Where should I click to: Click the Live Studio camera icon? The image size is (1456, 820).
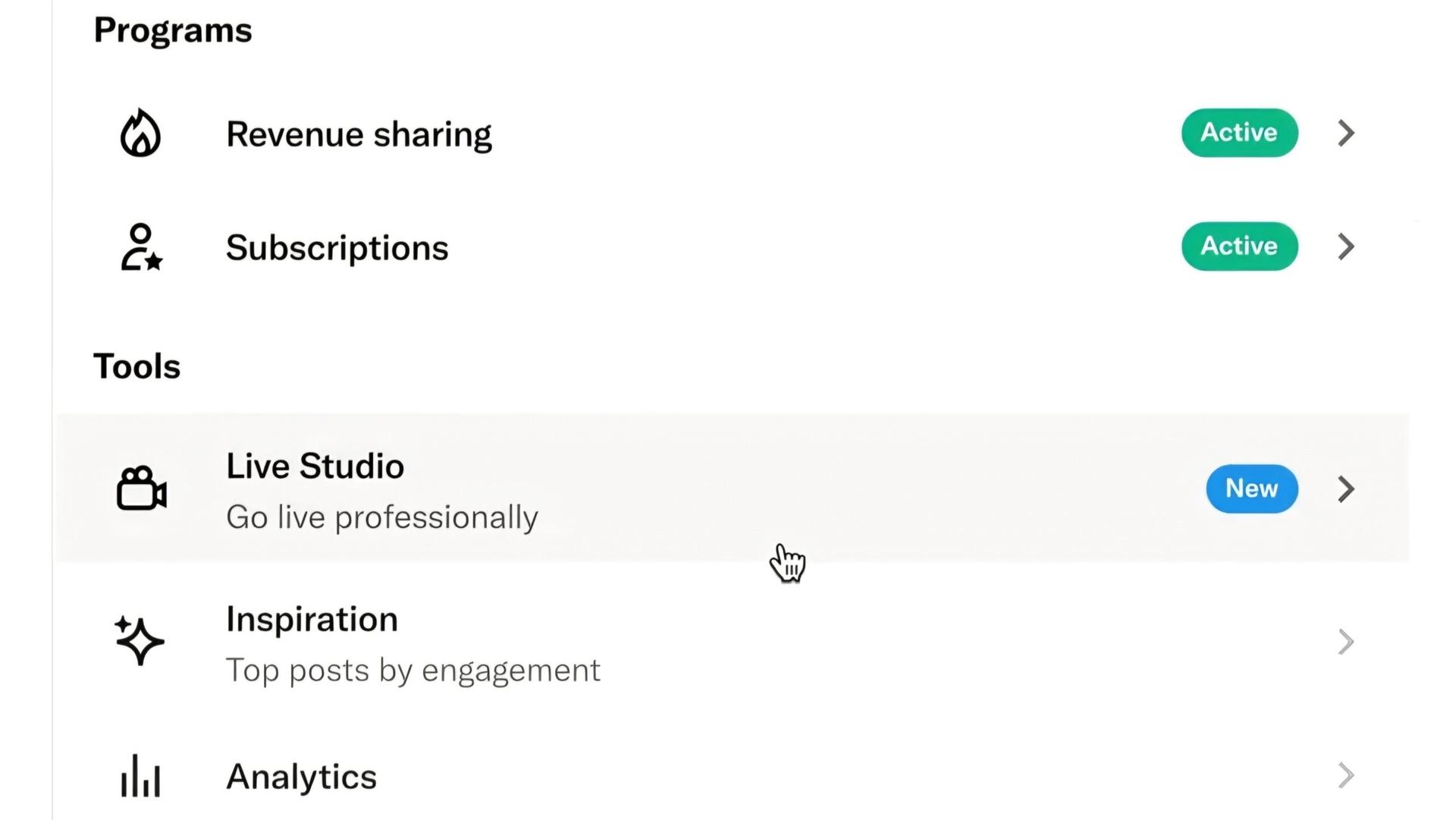(x=141, y=489)
